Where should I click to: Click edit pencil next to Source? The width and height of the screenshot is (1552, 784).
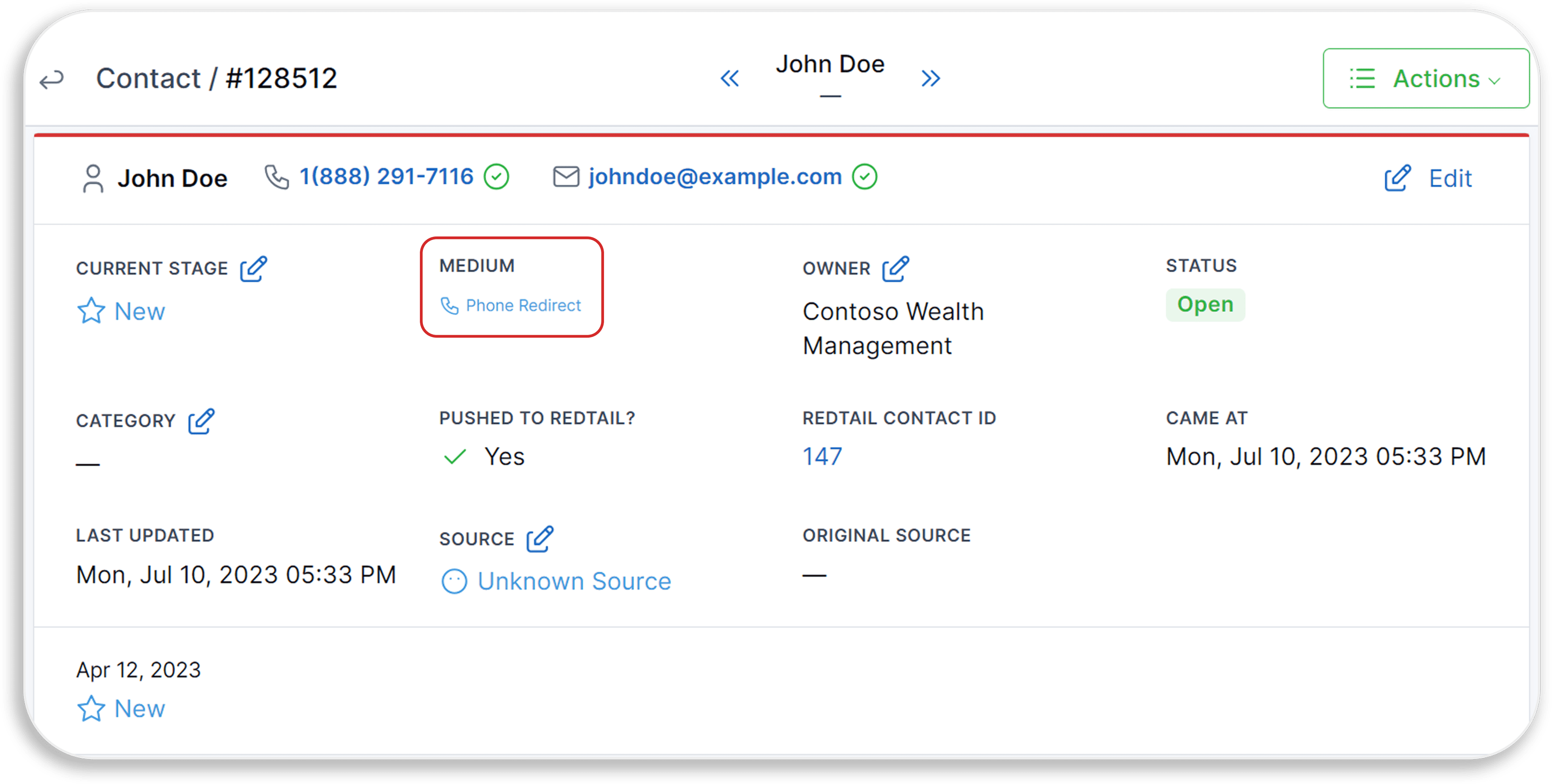coord(539,539)
